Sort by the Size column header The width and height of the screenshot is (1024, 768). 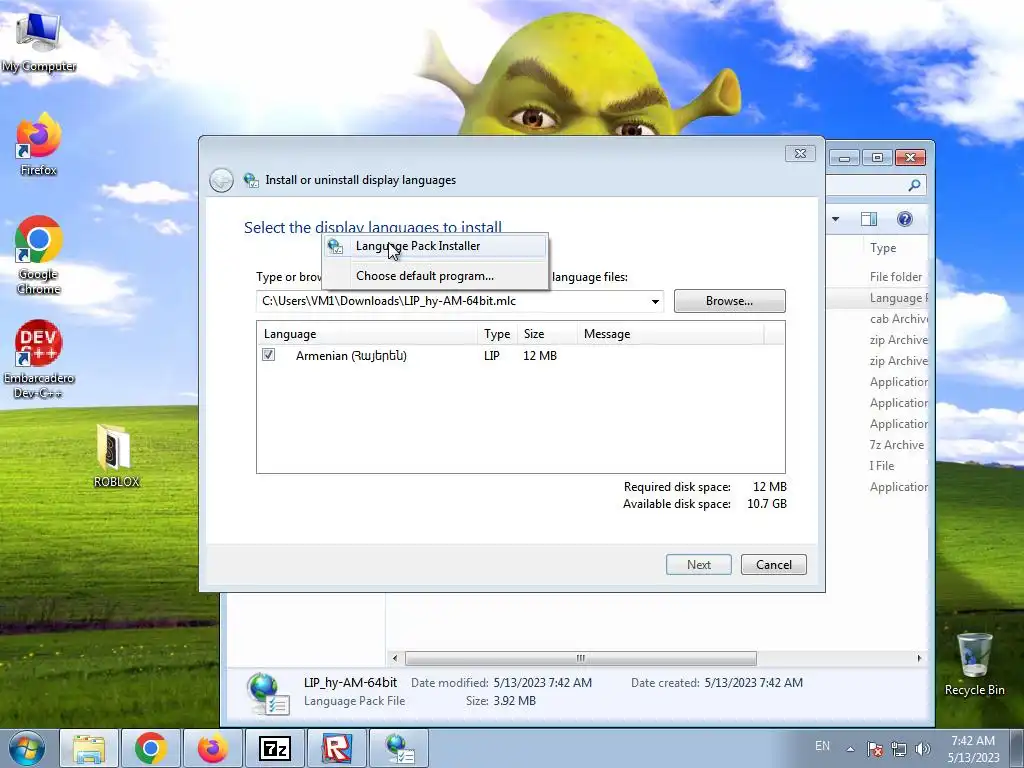tap(547, 334)
